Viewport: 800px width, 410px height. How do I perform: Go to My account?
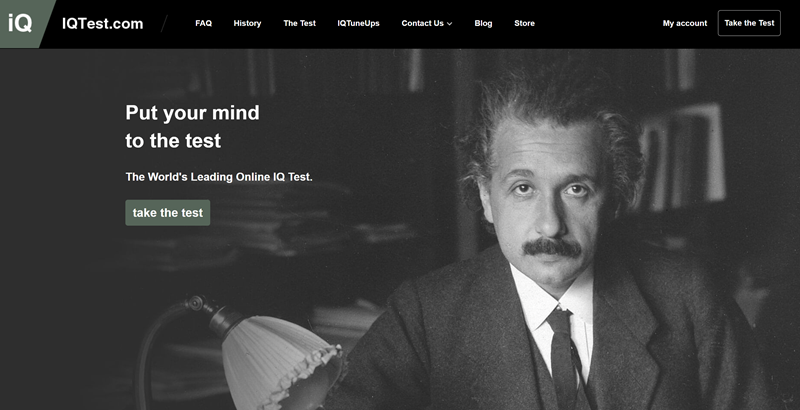click(x=684, y=23)
